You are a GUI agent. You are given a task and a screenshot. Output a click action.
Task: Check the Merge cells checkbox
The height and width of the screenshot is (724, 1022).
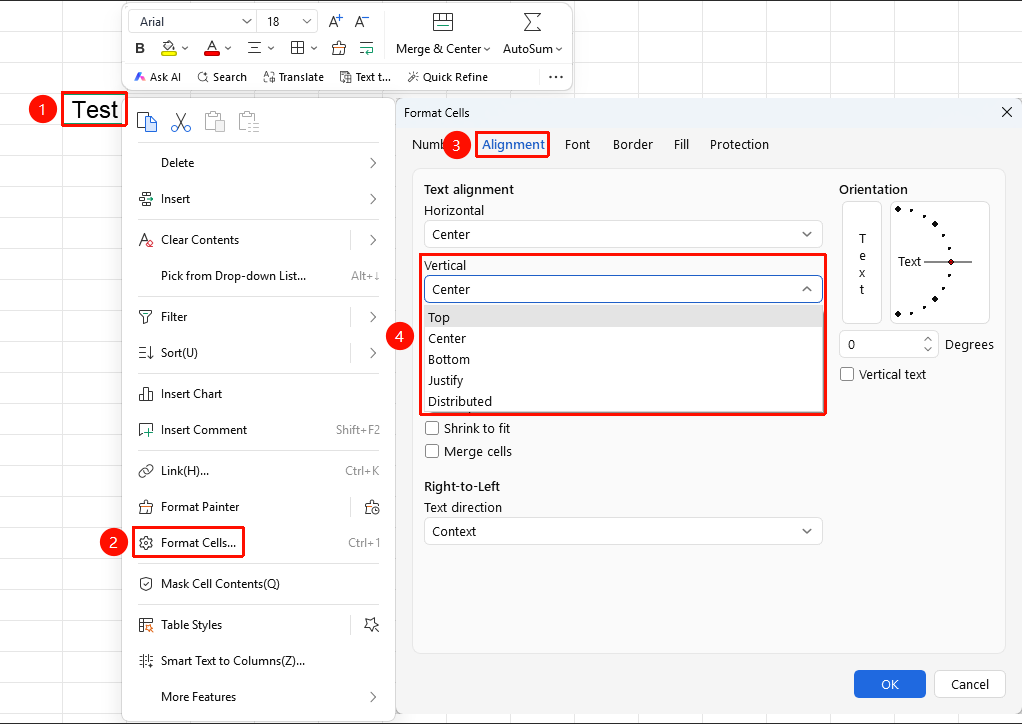click(x=431, y=452)
